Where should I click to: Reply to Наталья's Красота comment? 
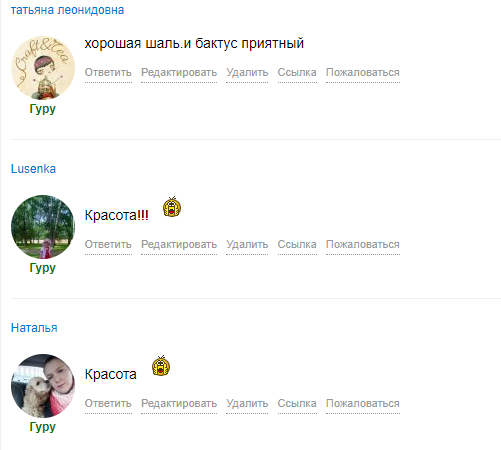pyautogui.click(x=108, y=403)
